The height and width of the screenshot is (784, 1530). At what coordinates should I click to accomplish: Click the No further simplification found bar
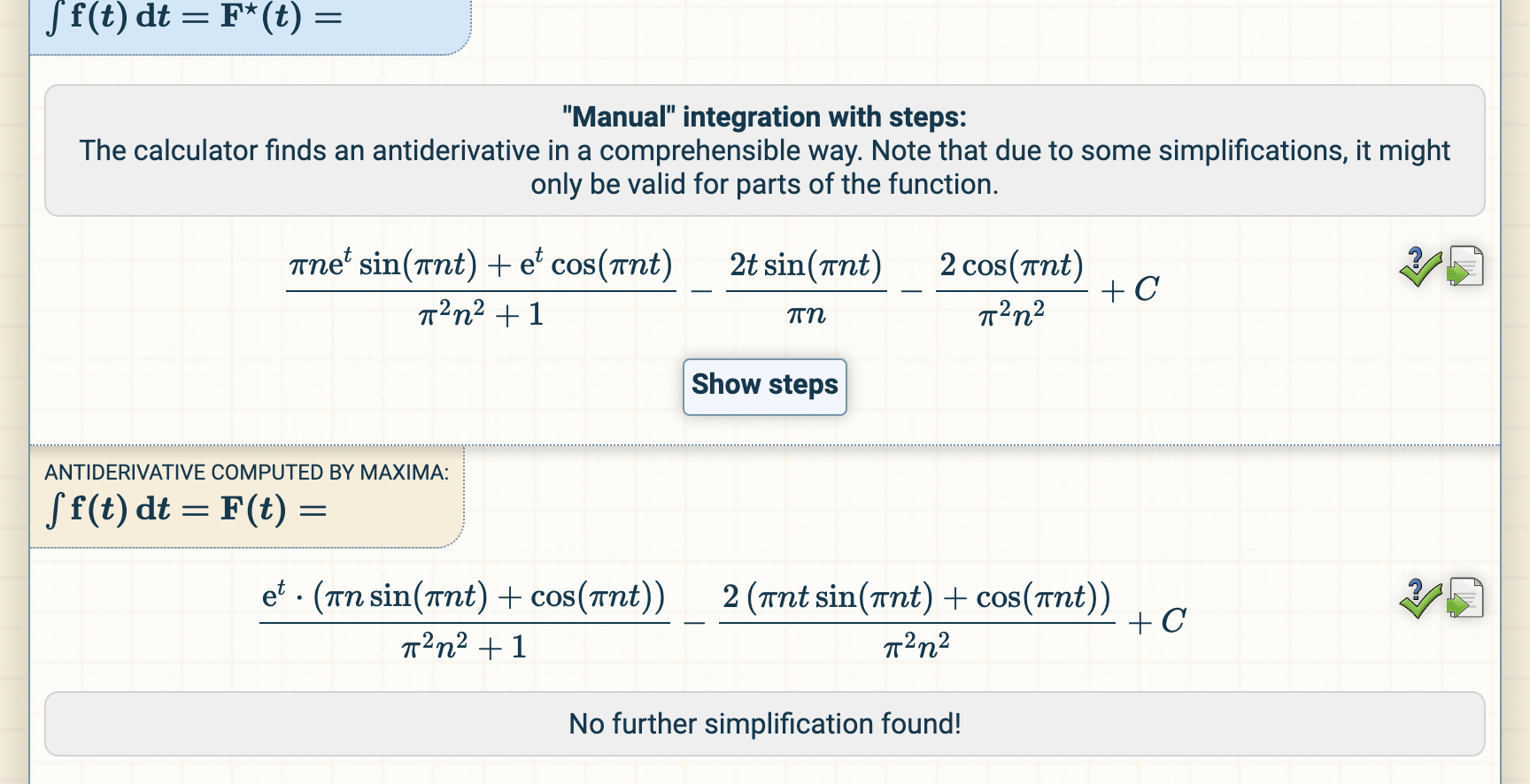coord(765,724)
